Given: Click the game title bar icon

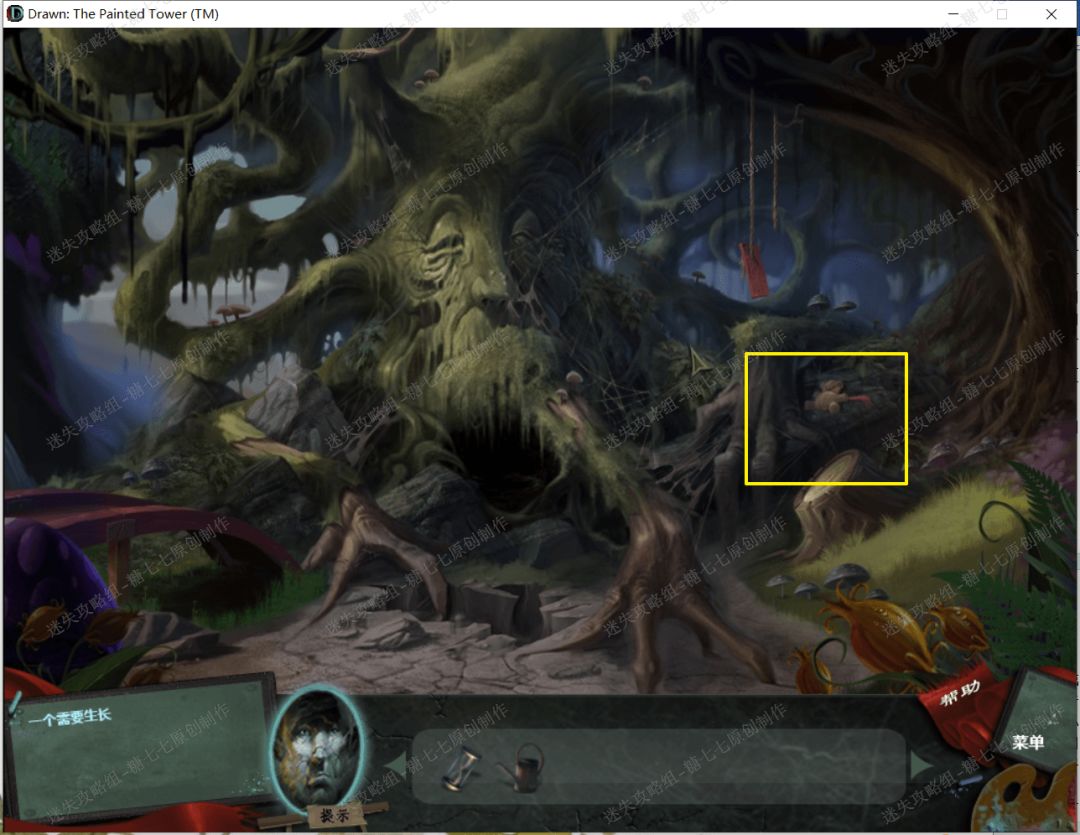Looking at the screenshot, I should 14,13.
